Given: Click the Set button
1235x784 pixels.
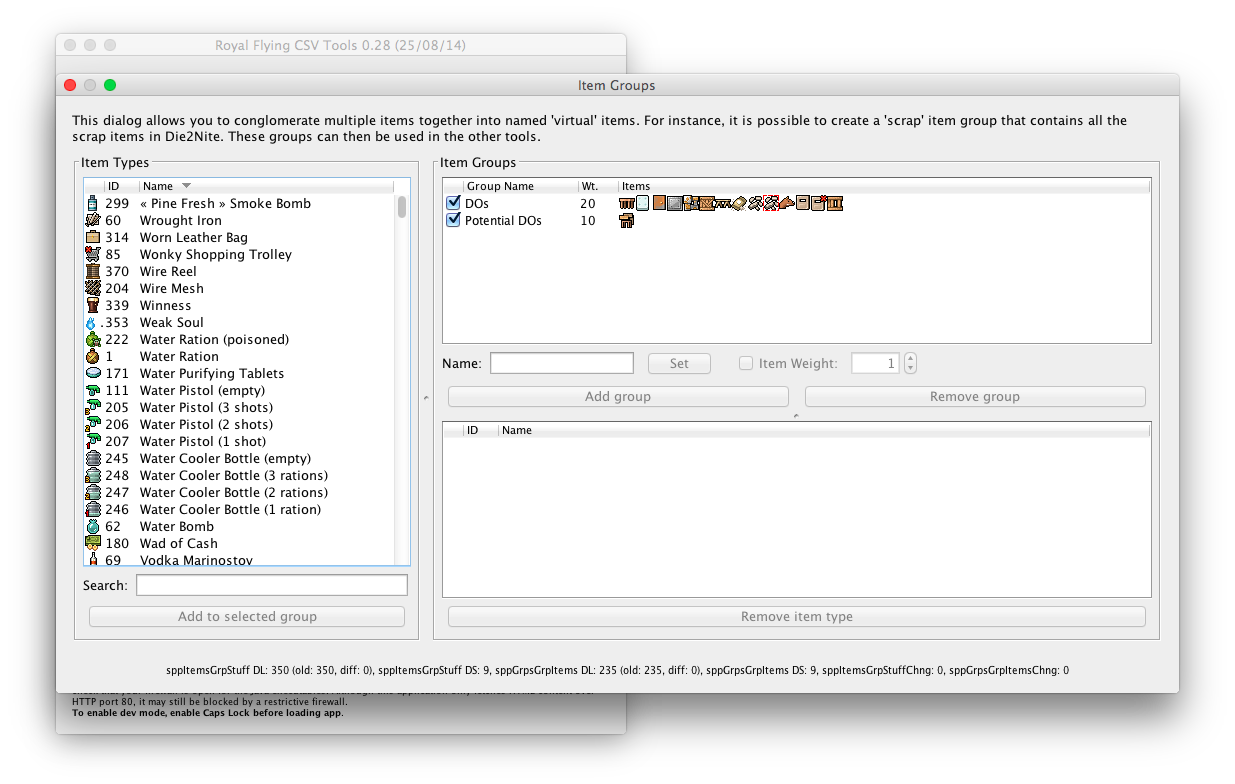Looking at the screenshot, I should (x=679, y=363).
